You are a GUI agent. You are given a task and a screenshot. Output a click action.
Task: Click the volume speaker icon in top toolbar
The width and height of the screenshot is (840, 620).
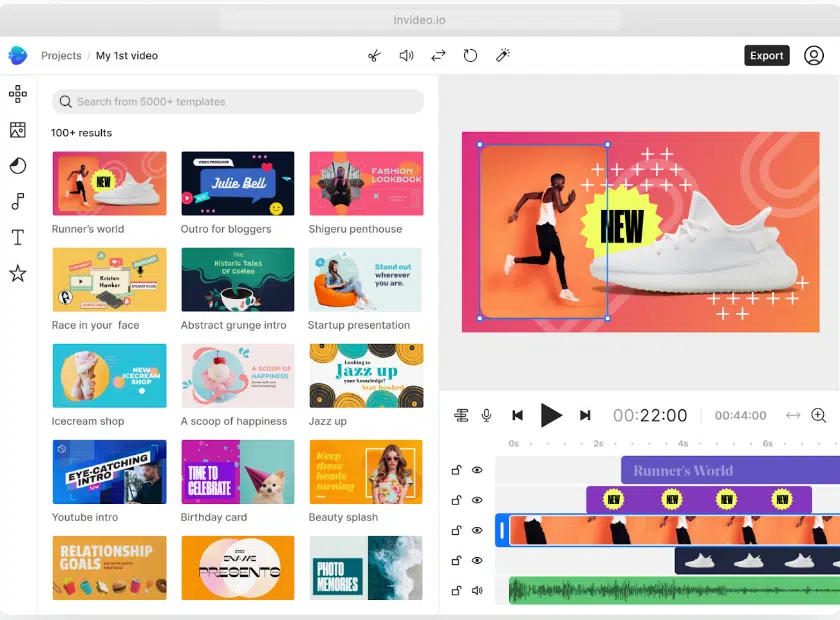tap(406, 56)
